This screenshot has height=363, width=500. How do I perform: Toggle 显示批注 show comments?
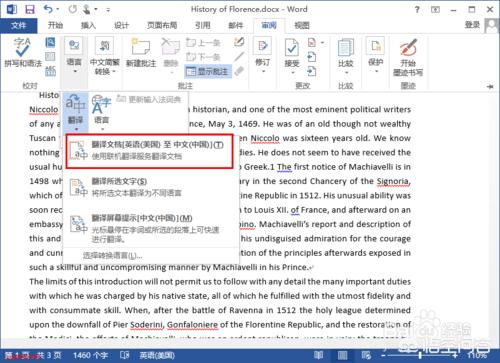pyautogui.click(x=208, y=71)
